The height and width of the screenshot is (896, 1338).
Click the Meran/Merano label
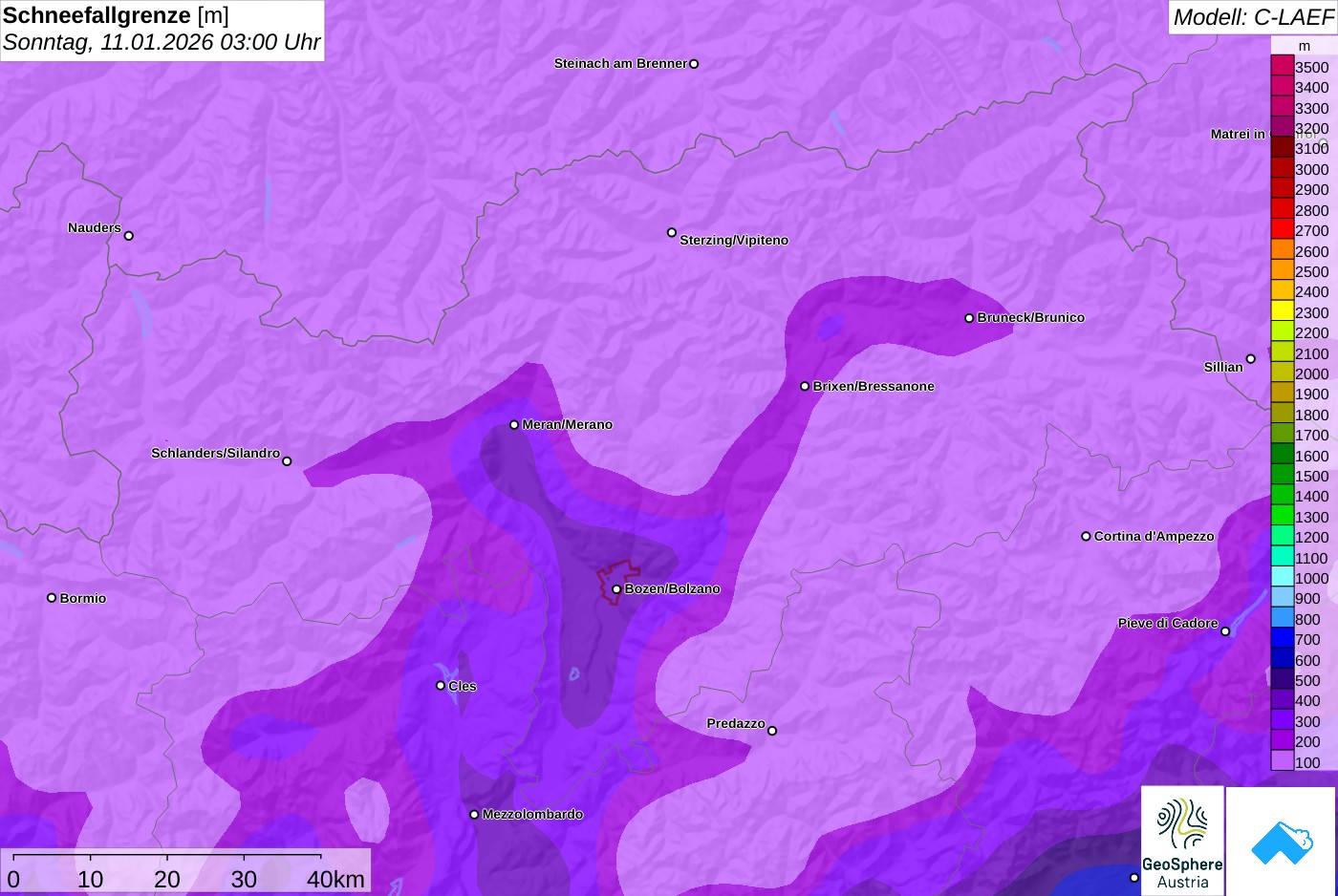pos(568,425)
